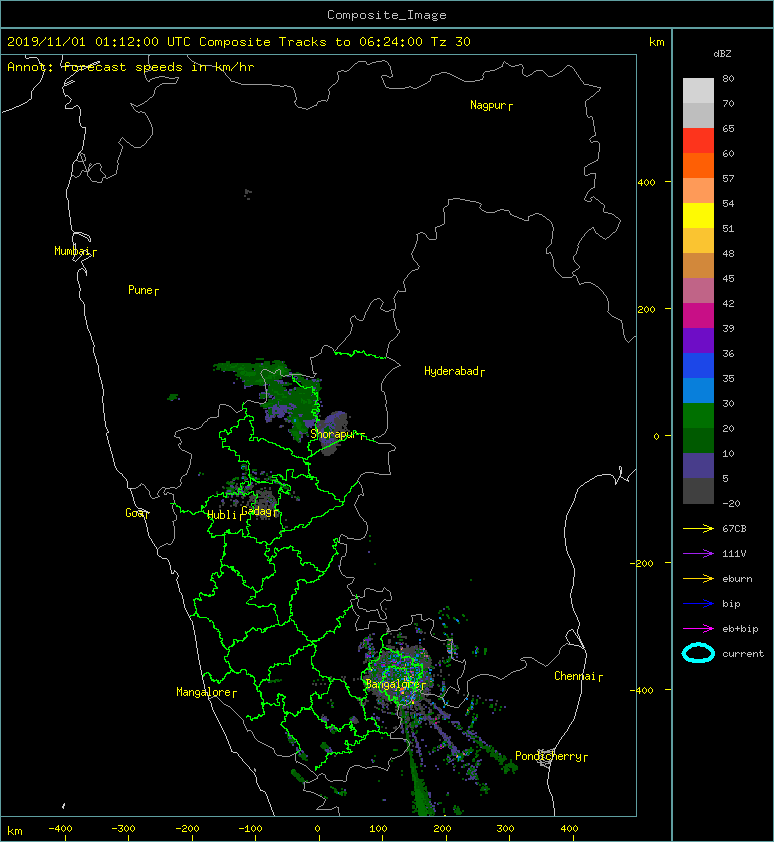774x842 pixels.
Task: Click the magenta eb+bip arrow icon
Action: pos(698,629)
